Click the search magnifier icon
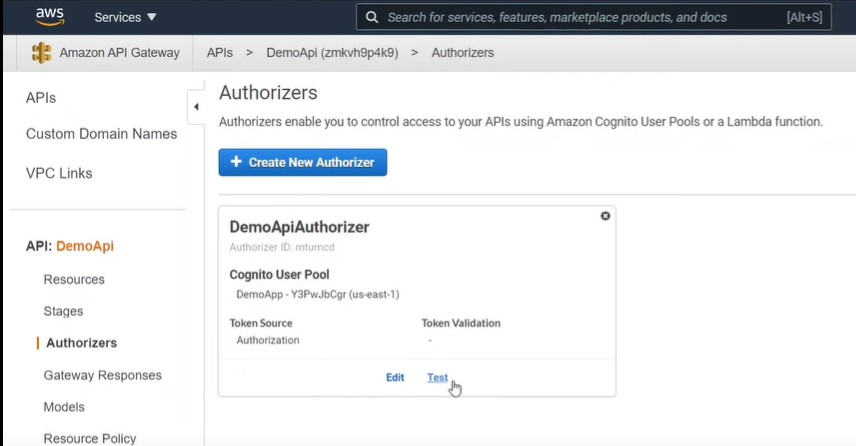The width and height of the screenshot is (856, 446). click(372, 17)
